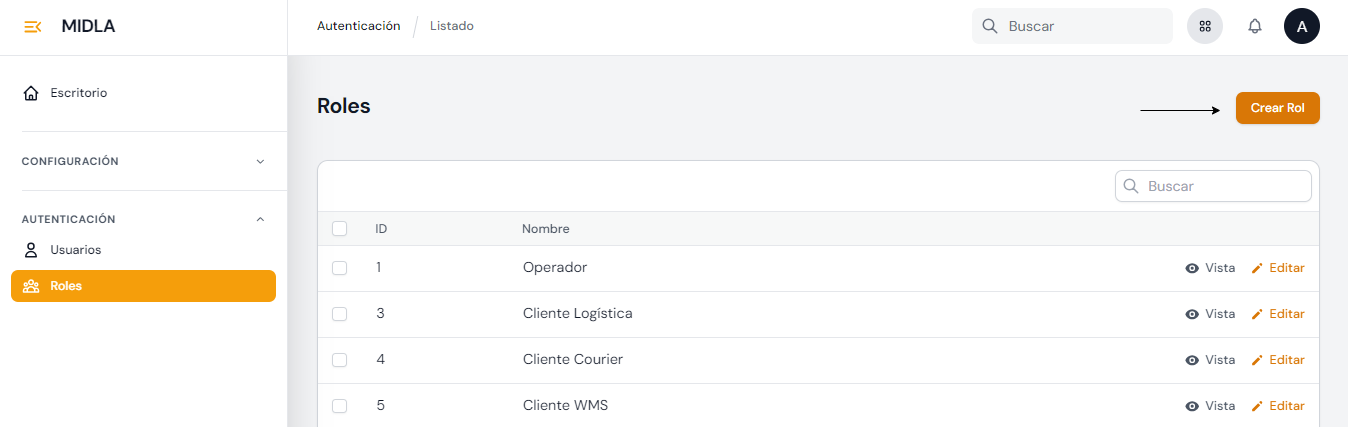Screen dimensions: 1348x427
Task: Go to Usuarios in the sidebar
Action: click(75, 250)
